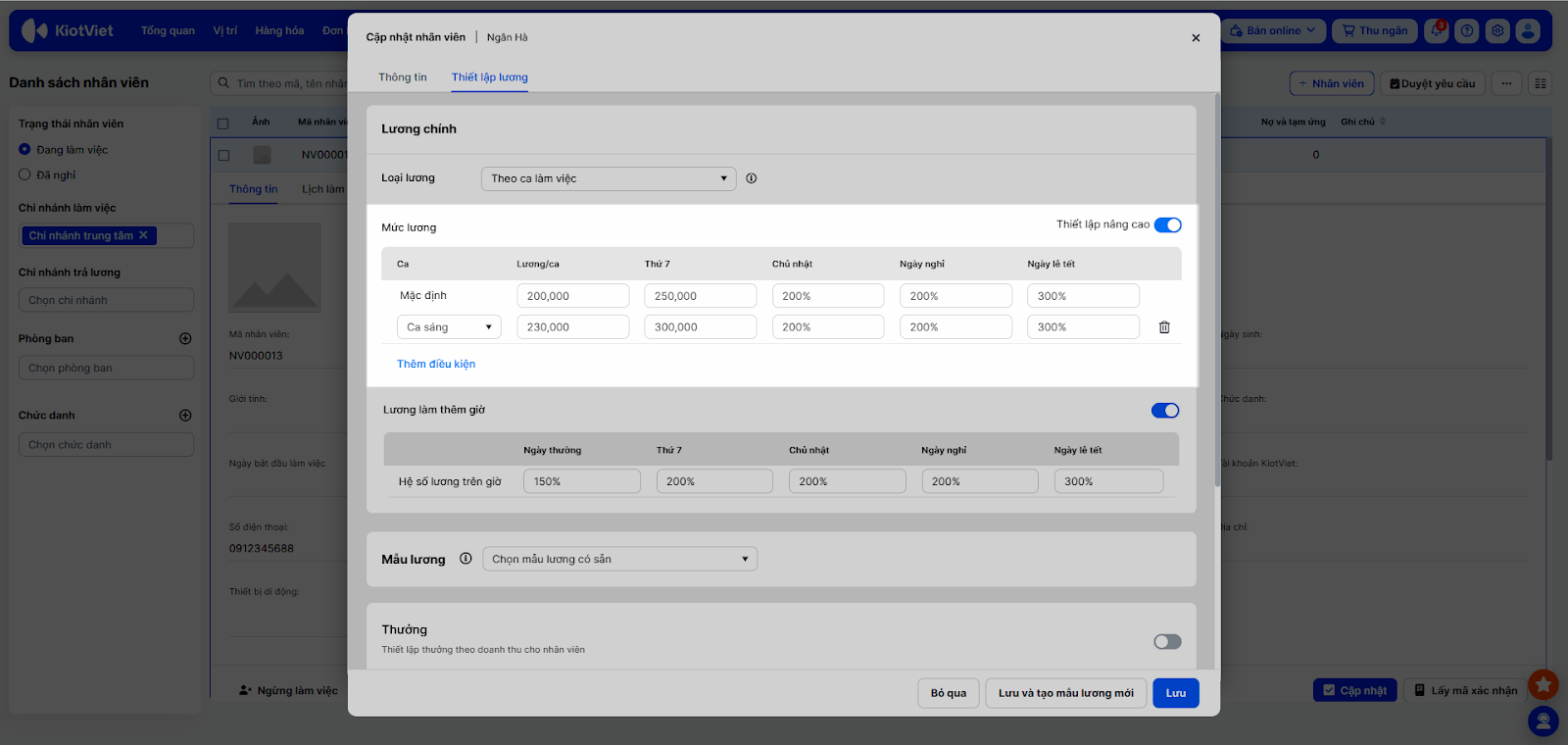Click info icon beside Mẫu lương

[x=465, y=559]
